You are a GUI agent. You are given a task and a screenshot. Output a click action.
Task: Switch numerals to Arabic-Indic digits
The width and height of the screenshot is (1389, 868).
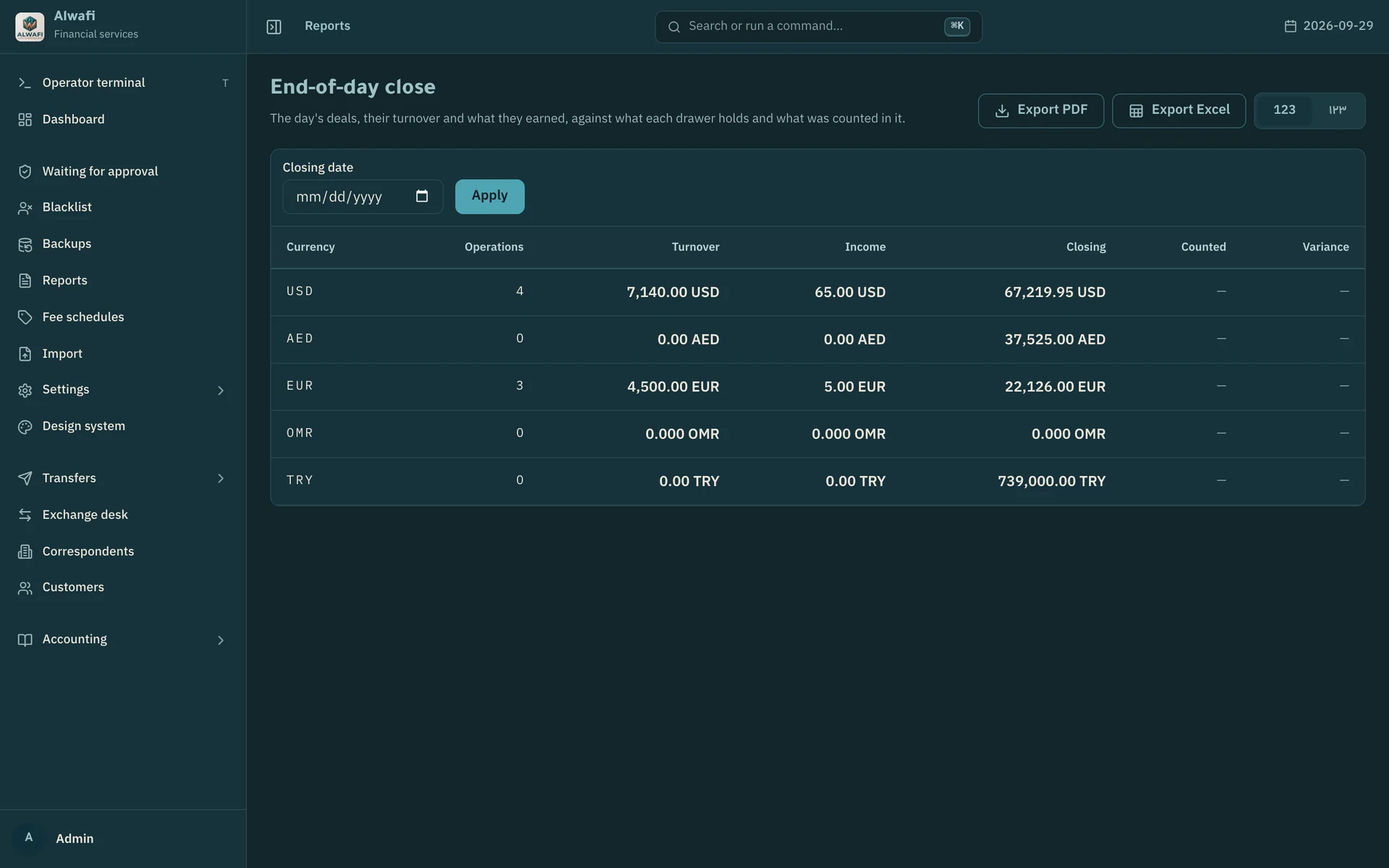click(1337, 110)
